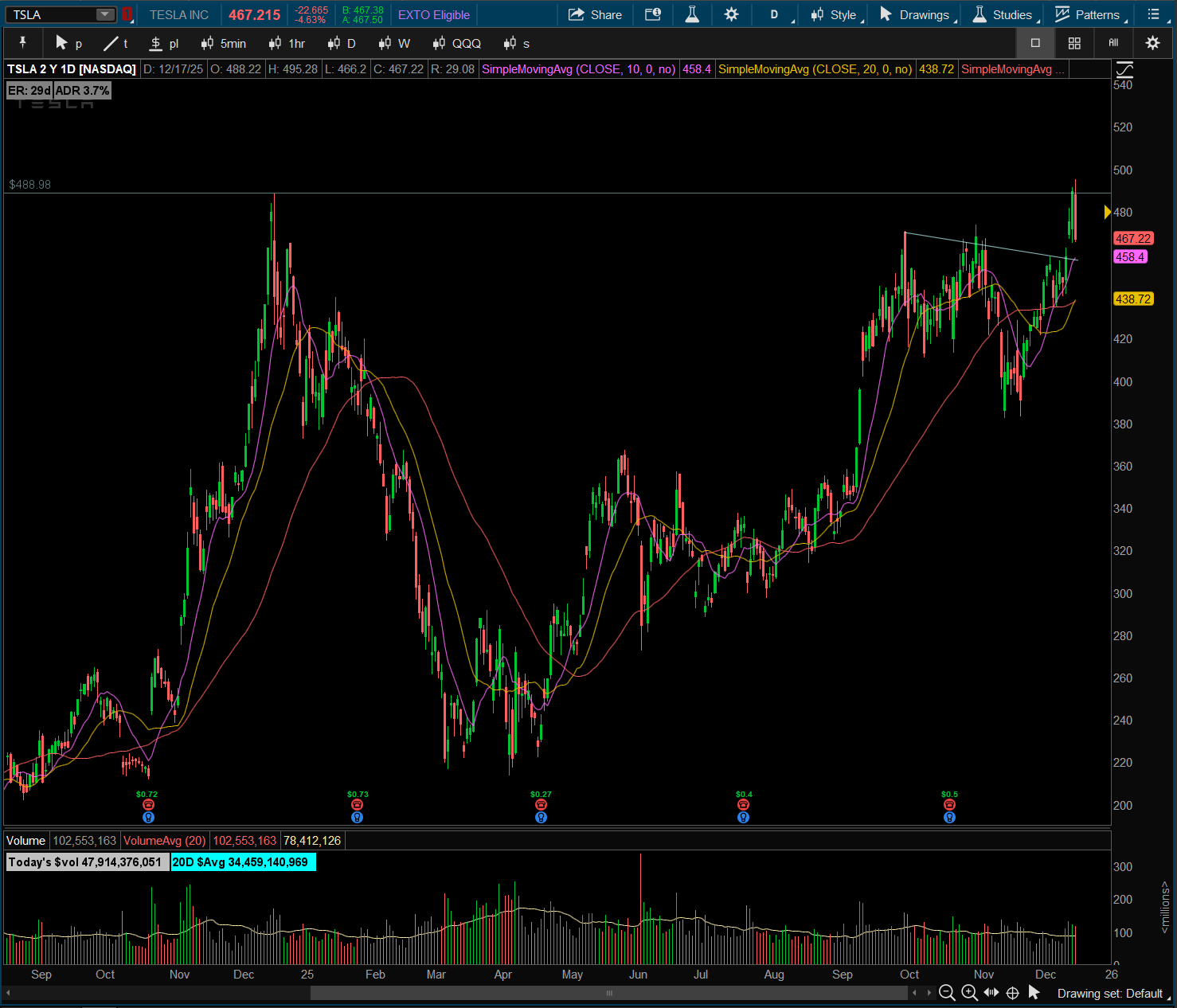1177x1008 pixels.
Task: Click the red link-color number 1 selector
Action: pos(127,14)
